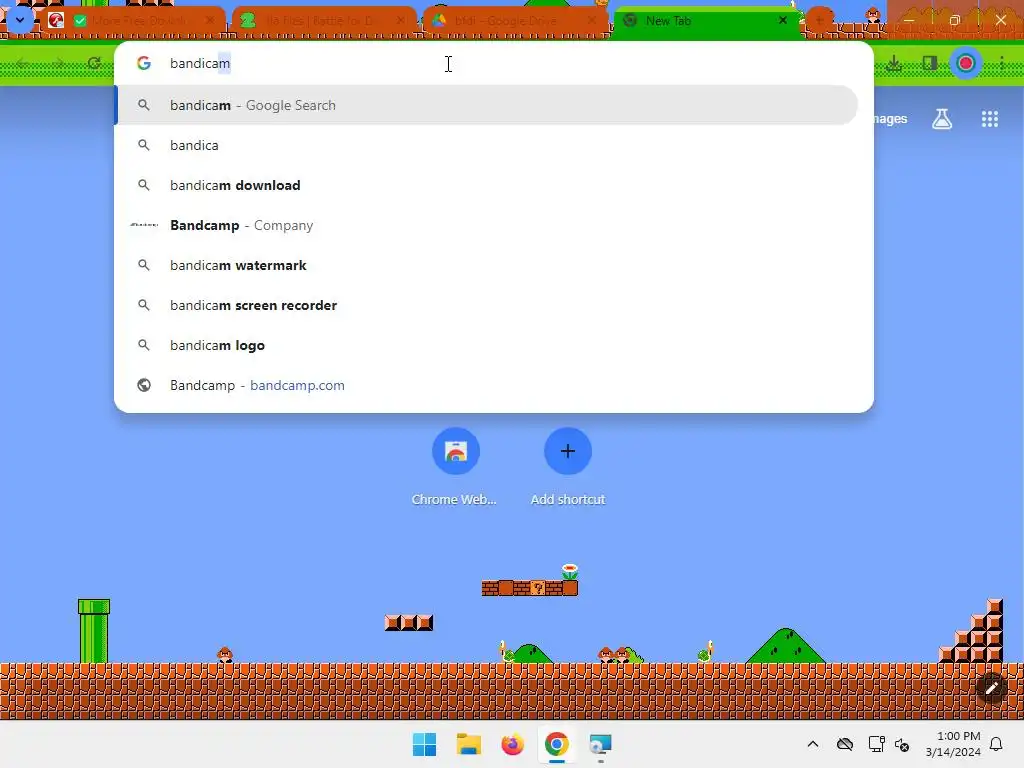Click the Bandcamp company logo icon

144,225
